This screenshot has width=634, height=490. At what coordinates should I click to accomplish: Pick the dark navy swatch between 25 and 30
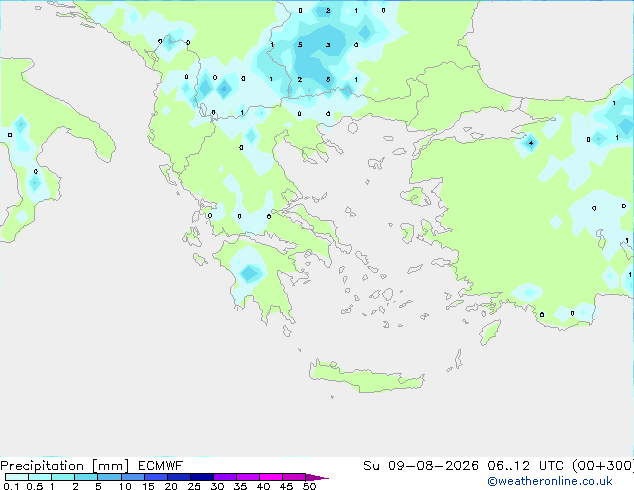coord(202,477)
